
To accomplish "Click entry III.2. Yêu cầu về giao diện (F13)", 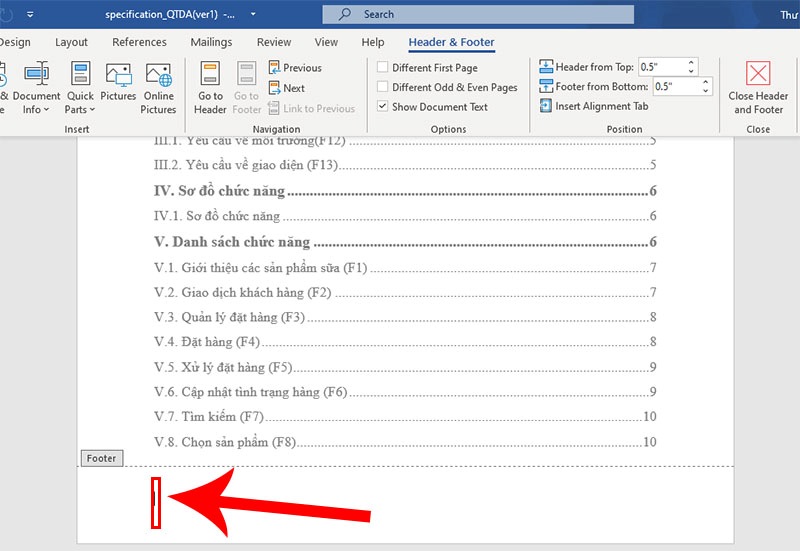I will click(x=405, y=165).
